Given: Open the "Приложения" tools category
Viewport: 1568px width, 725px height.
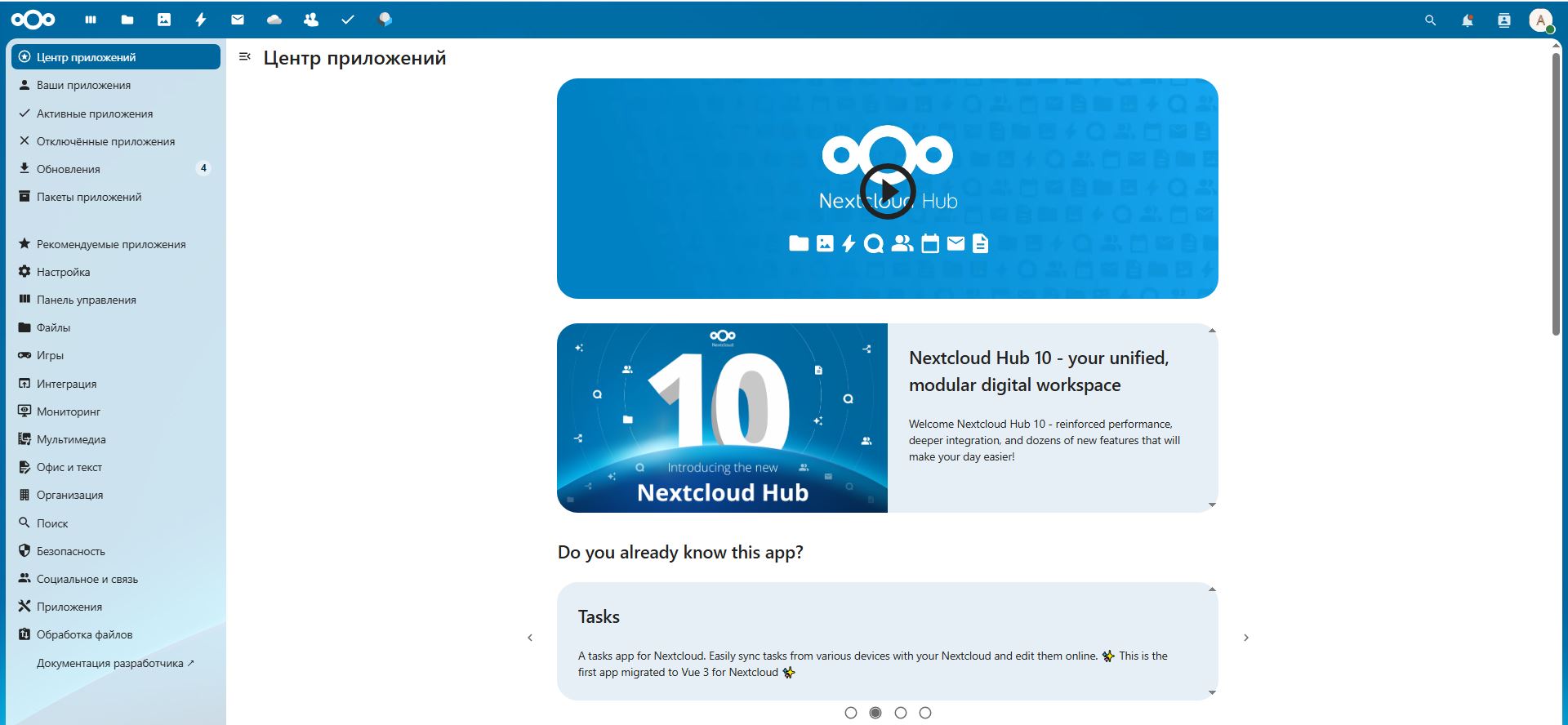Looking at the screenshot, I should coord(116,607).
